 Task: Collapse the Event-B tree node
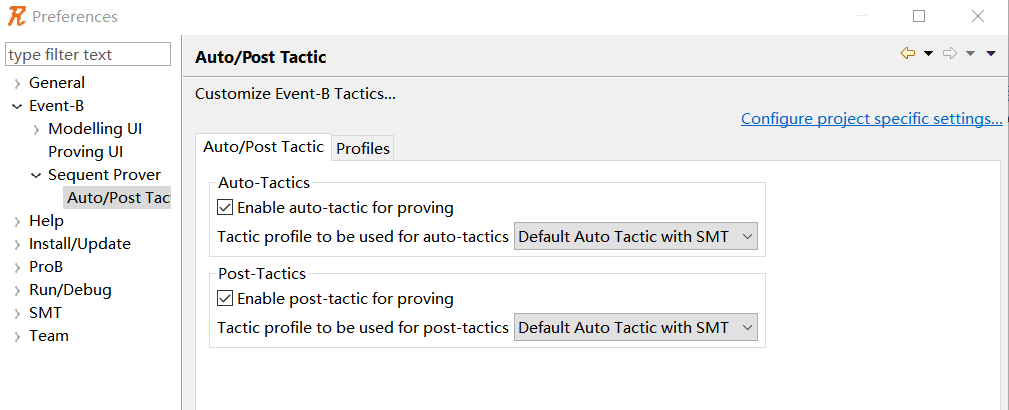tap(17, 106)
